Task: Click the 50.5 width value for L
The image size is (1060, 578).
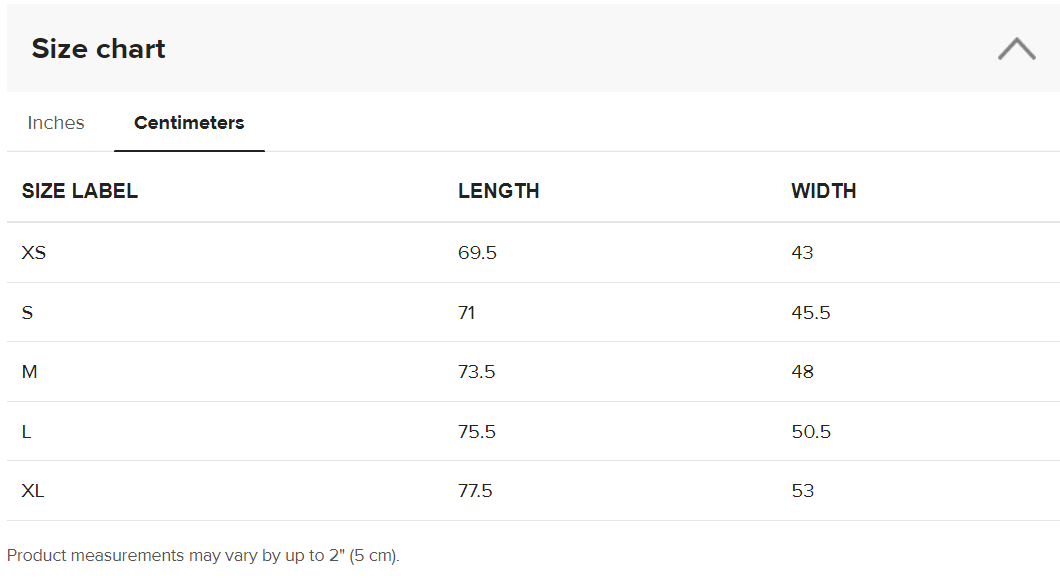Action: pos(811,432)
